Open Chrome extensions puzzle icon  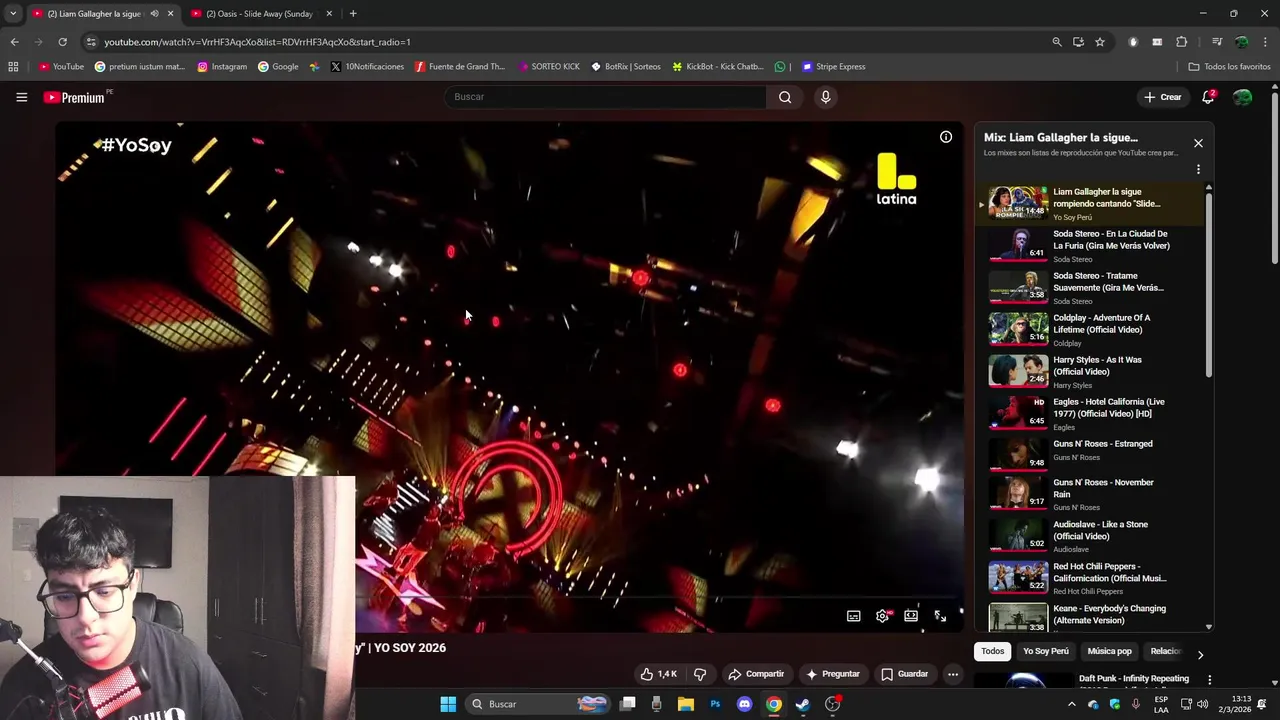click(1181, 42)
